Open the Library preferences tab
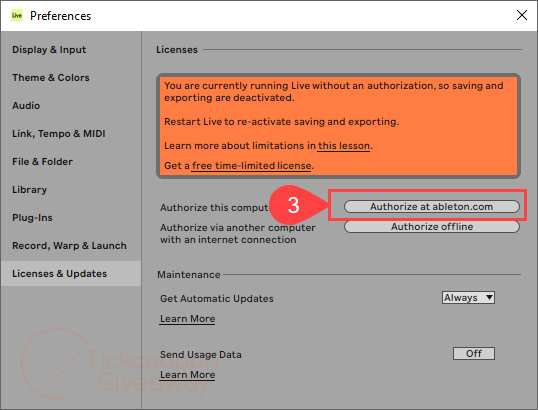Viewport: 538px width, 410px height. click(30, 190)
